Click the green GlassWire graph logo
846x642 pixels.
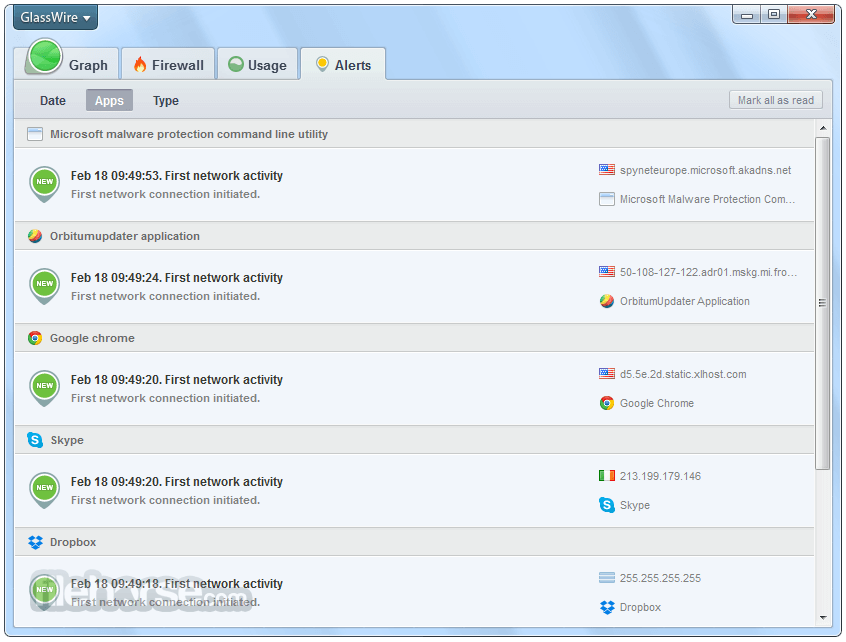45,56
